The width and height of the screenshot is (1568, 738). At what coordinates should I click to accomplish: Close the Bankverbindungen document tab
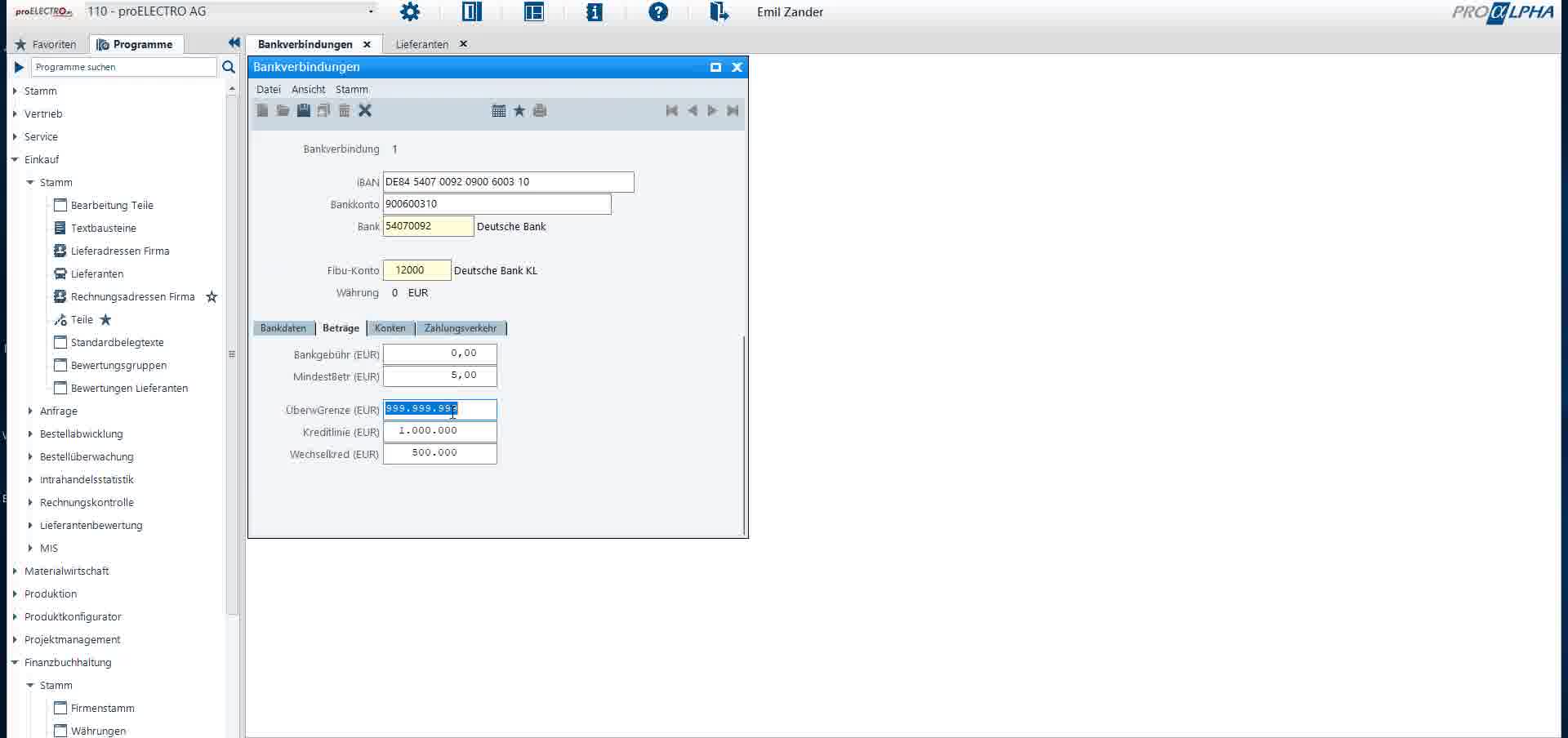pyautogui.click(x=367, y=44)
